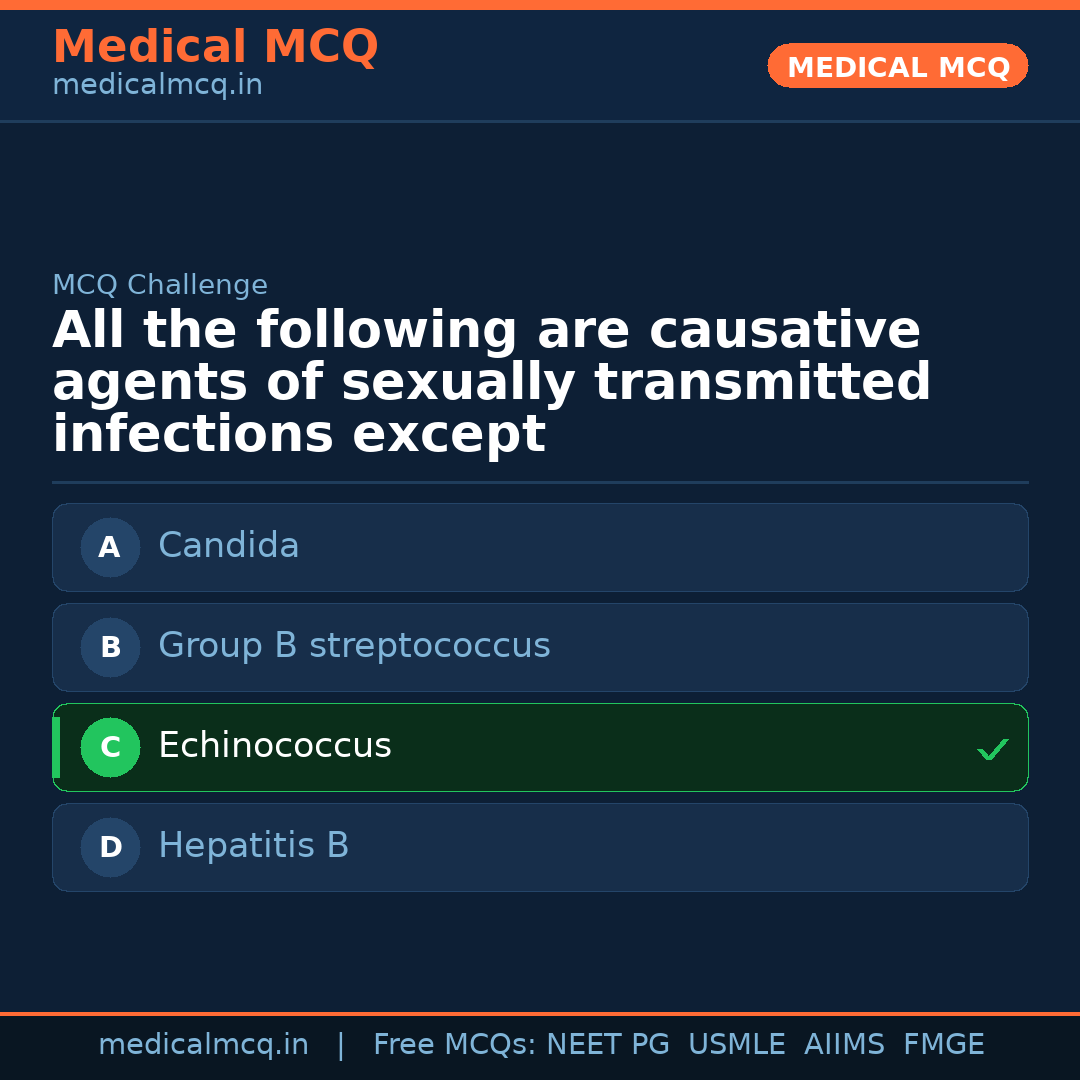
Task: Click the MCQ Challenge label
Action: [160, 285]
